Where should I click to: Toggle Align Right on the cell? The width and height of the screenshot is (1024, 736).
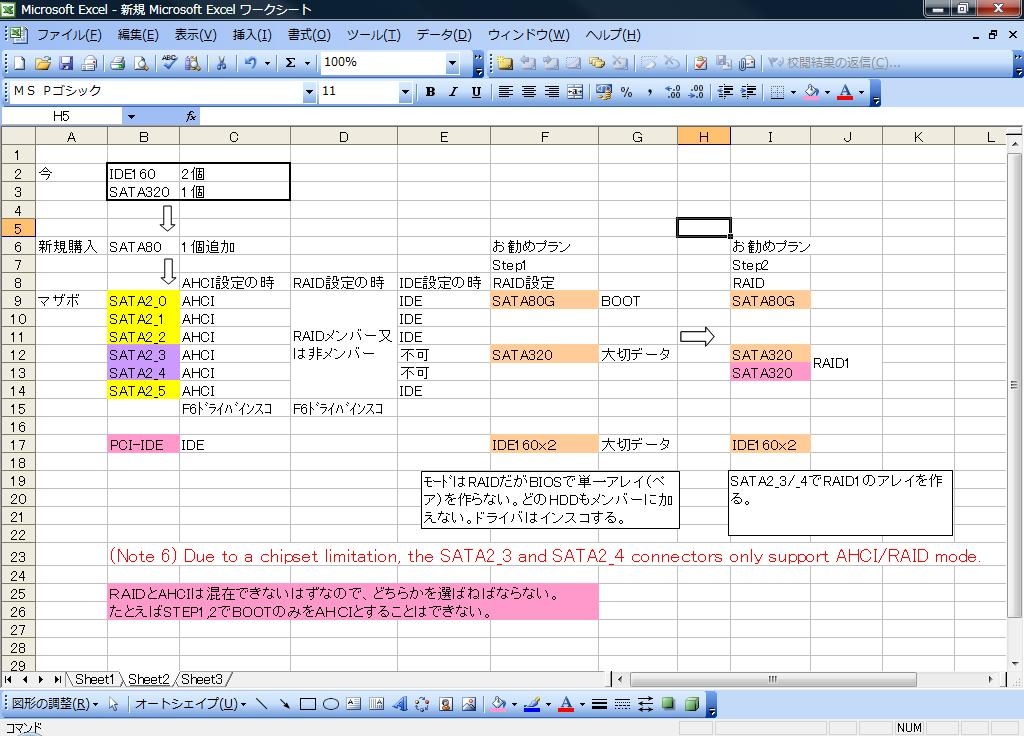coord(552,92)
